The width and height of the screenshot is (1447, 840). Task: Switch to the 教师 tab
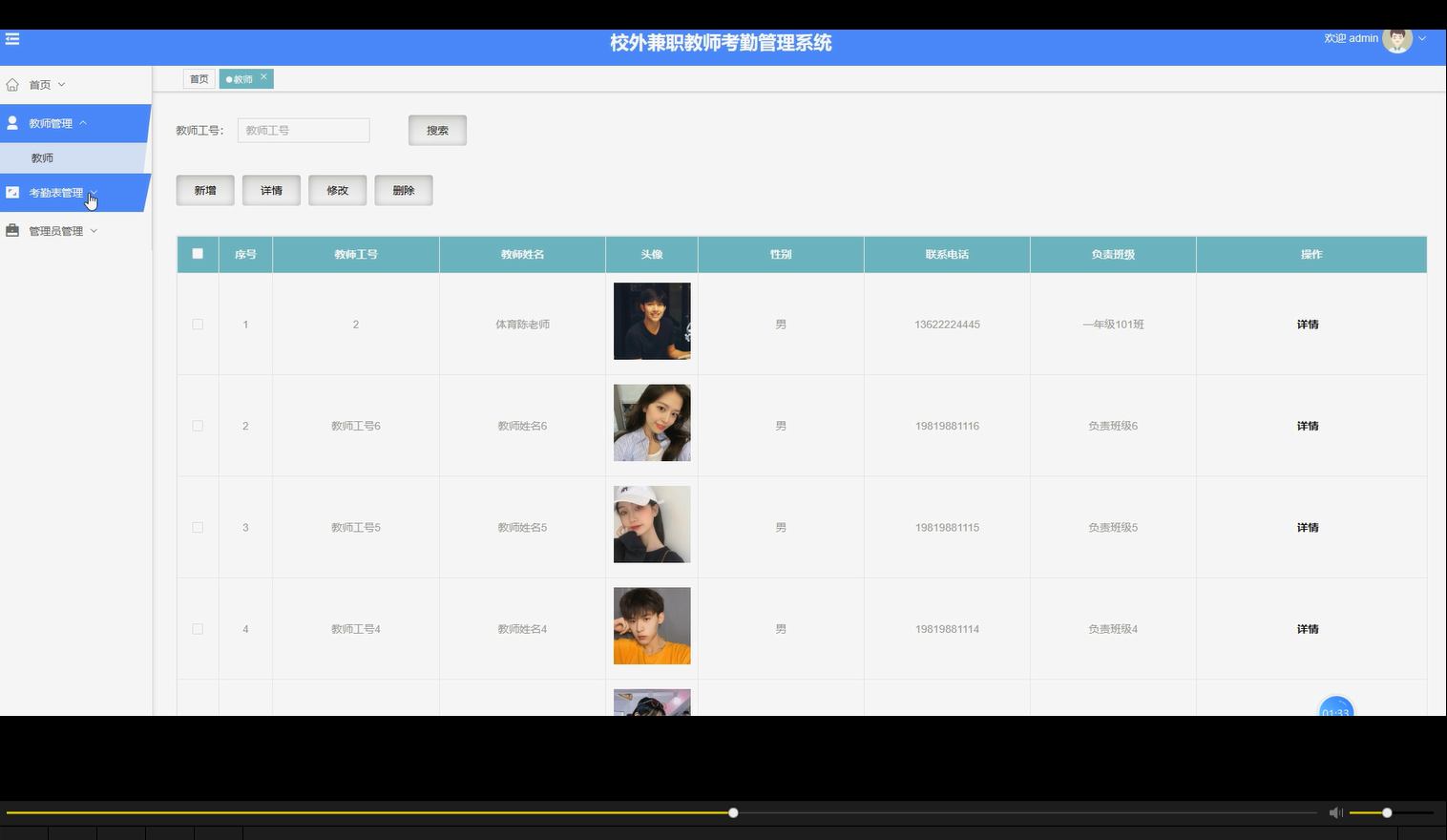tap(241, 79)
